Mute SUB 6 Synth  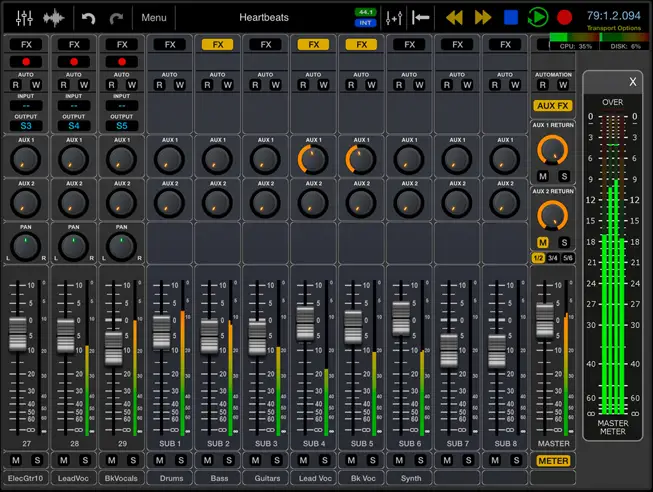399,460
